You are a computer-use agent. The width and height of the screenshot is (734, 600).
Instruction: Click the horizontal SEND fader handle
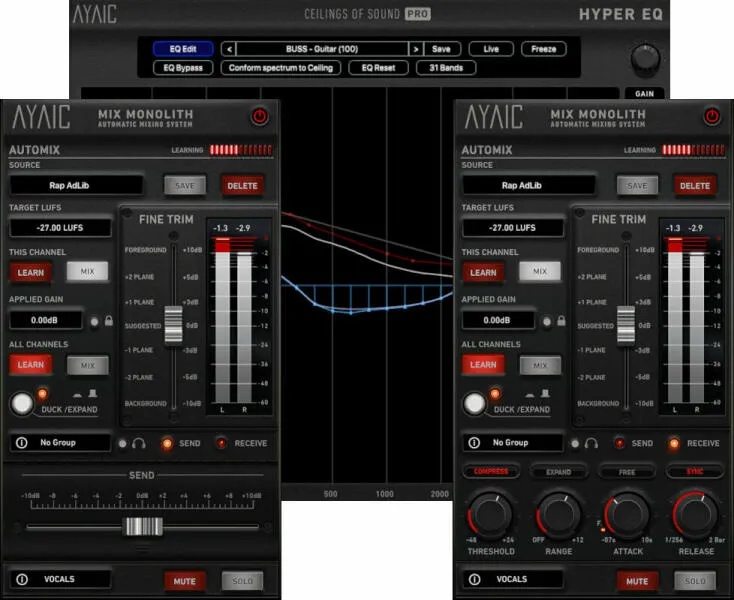[x=143, y=527]
